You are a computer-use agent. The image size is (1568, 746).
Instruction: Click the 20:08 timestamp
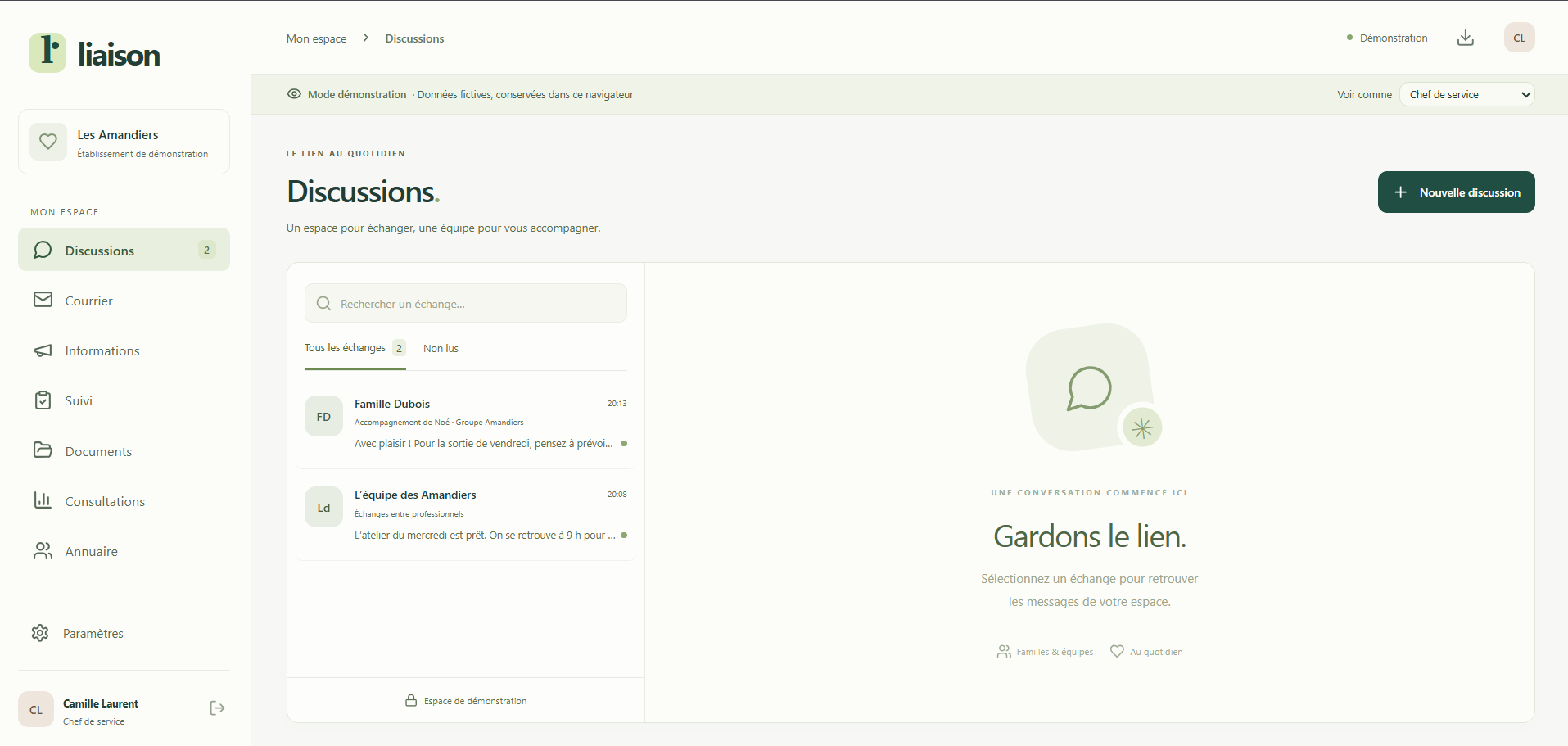click(x=617, y=495)
